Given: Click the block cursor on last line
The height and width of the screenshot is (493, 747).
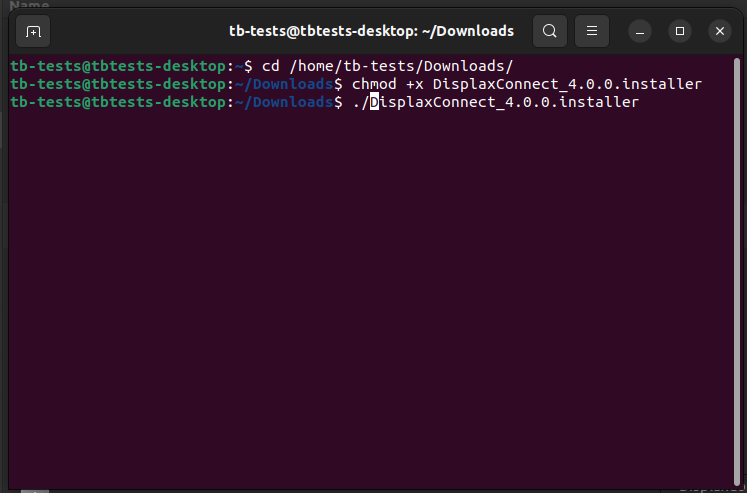Looking at the screenshot, I should click(x=374, y=102).
